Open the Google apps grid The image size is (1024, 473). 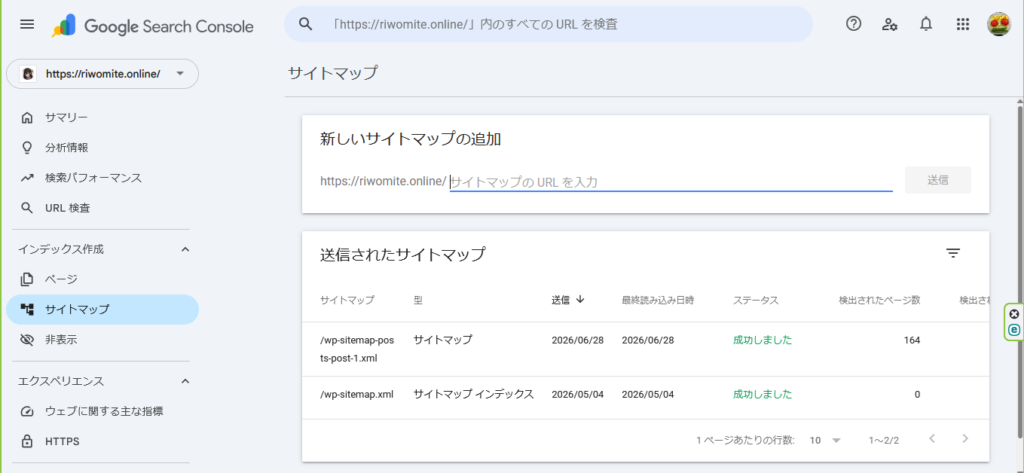pos(962,24)
